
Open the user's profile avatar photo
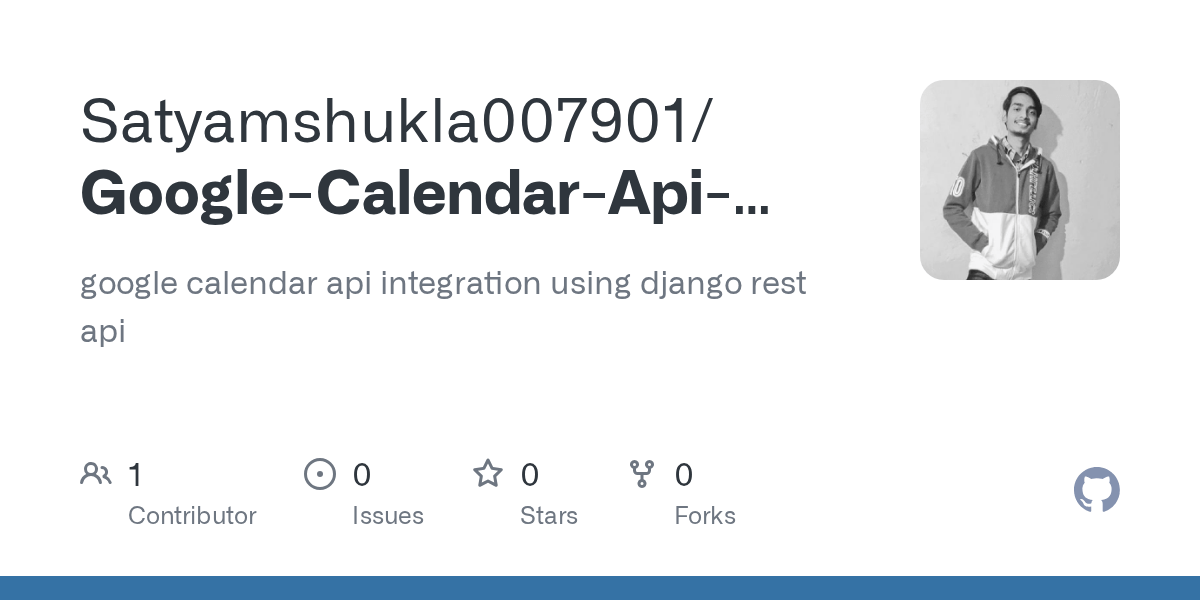[1020, 180]
